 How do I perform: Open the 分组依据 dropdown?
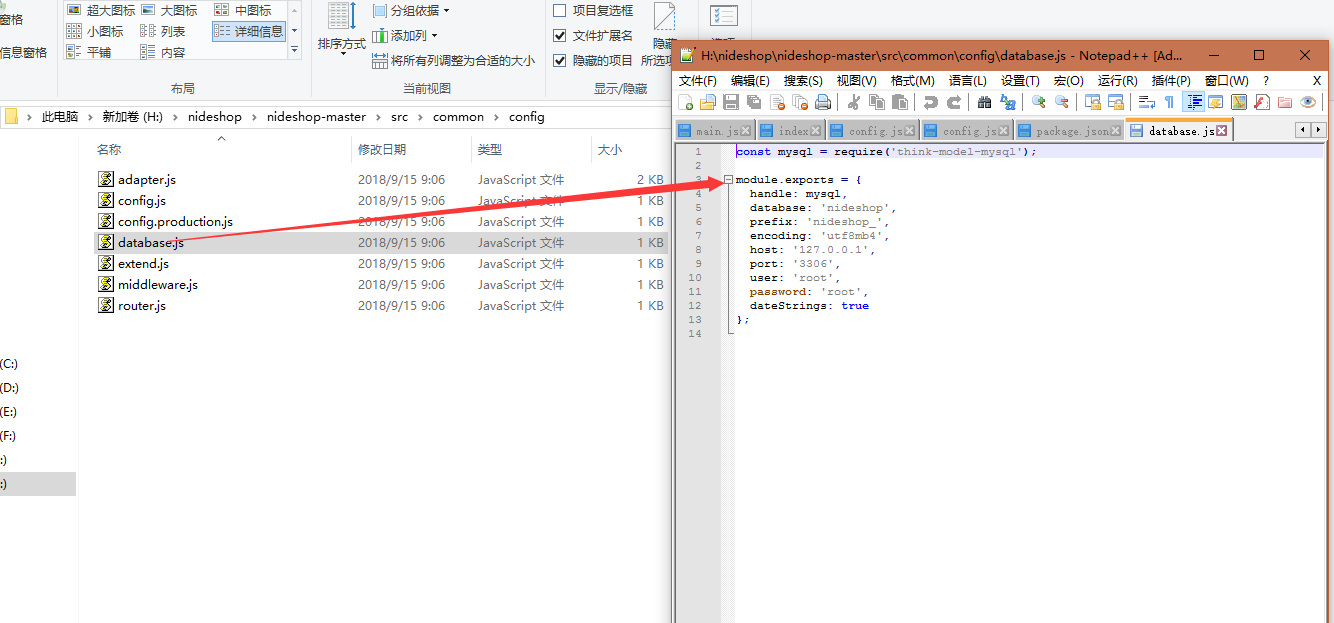coord(411,10)
